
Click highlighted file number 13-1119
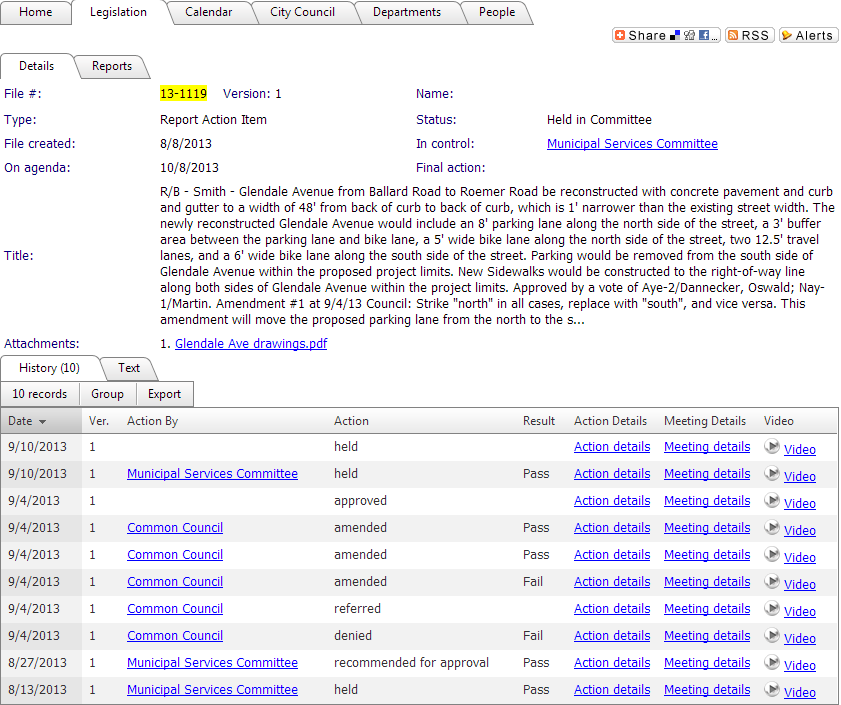(183, 94)
